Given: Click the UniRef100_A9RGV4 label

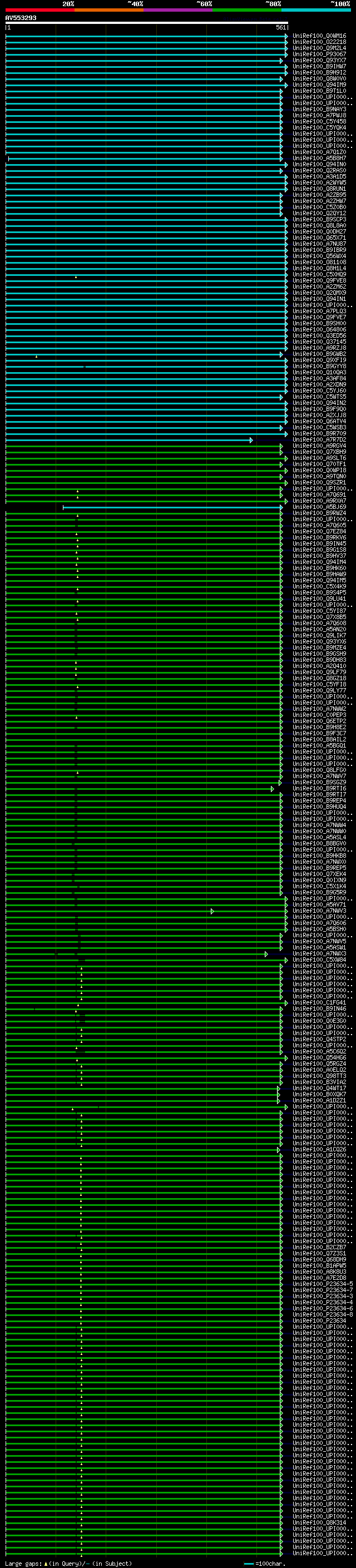Looking at the screenshot, I should pos(319,446).
